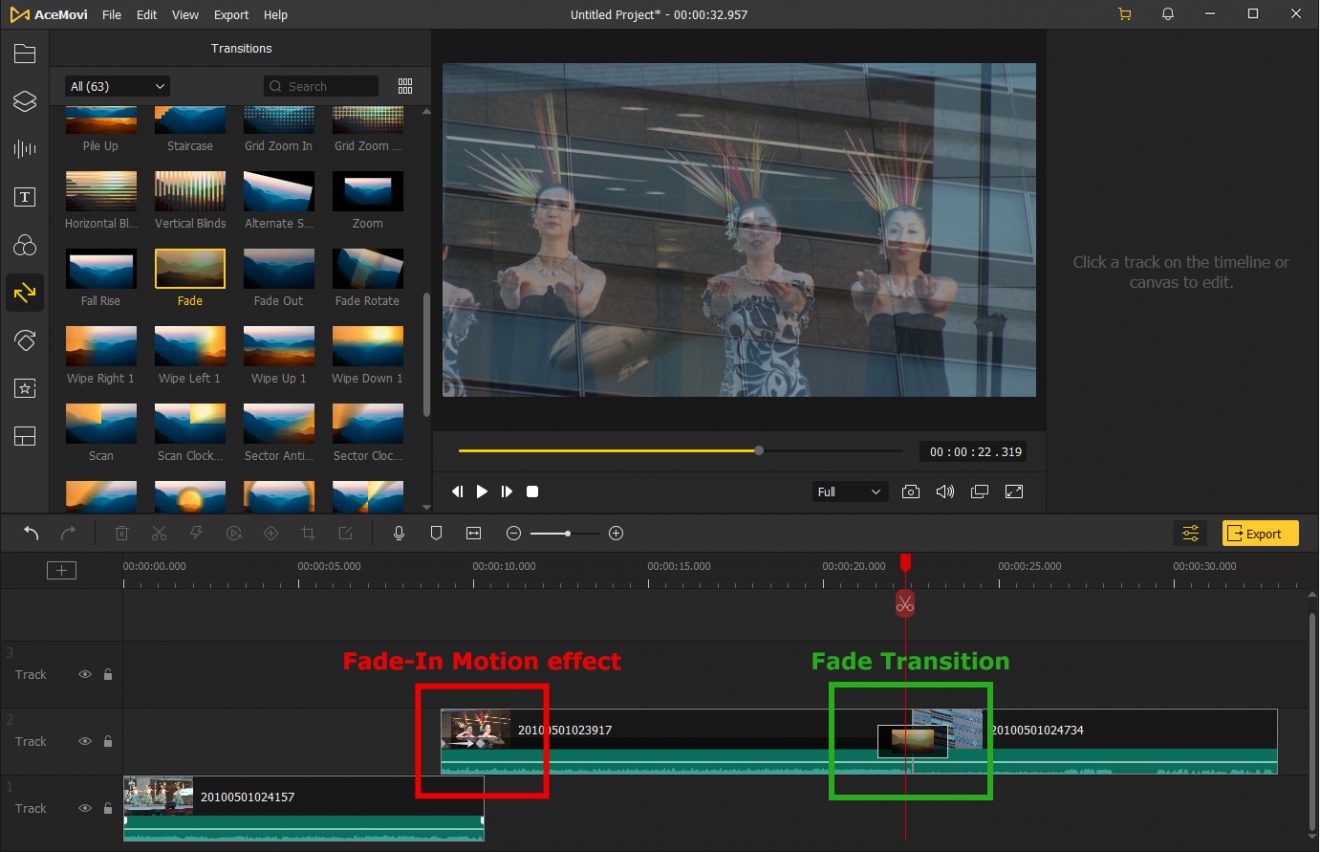This screenshot has width=1320, height=852.
Task: Open the Media files panel
Action: click(x=24, y=53)
